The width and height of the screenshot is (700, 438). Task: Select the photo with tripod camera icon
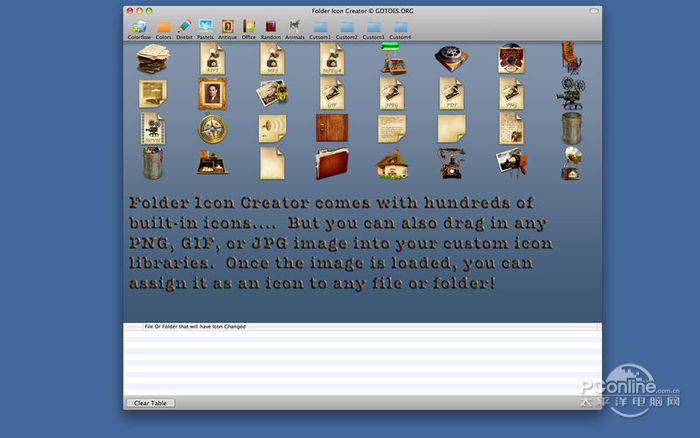pyautogui.click(x=511, y=163)
